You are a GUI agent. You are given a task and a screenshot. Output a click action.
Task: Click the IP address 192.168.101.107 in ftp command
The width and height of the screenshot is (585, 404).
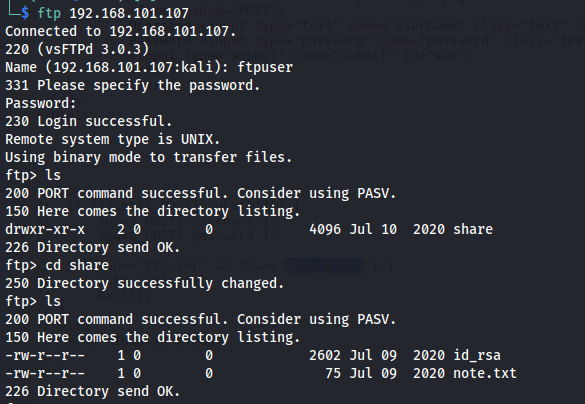pyautogui.click(x=129, y=13)
